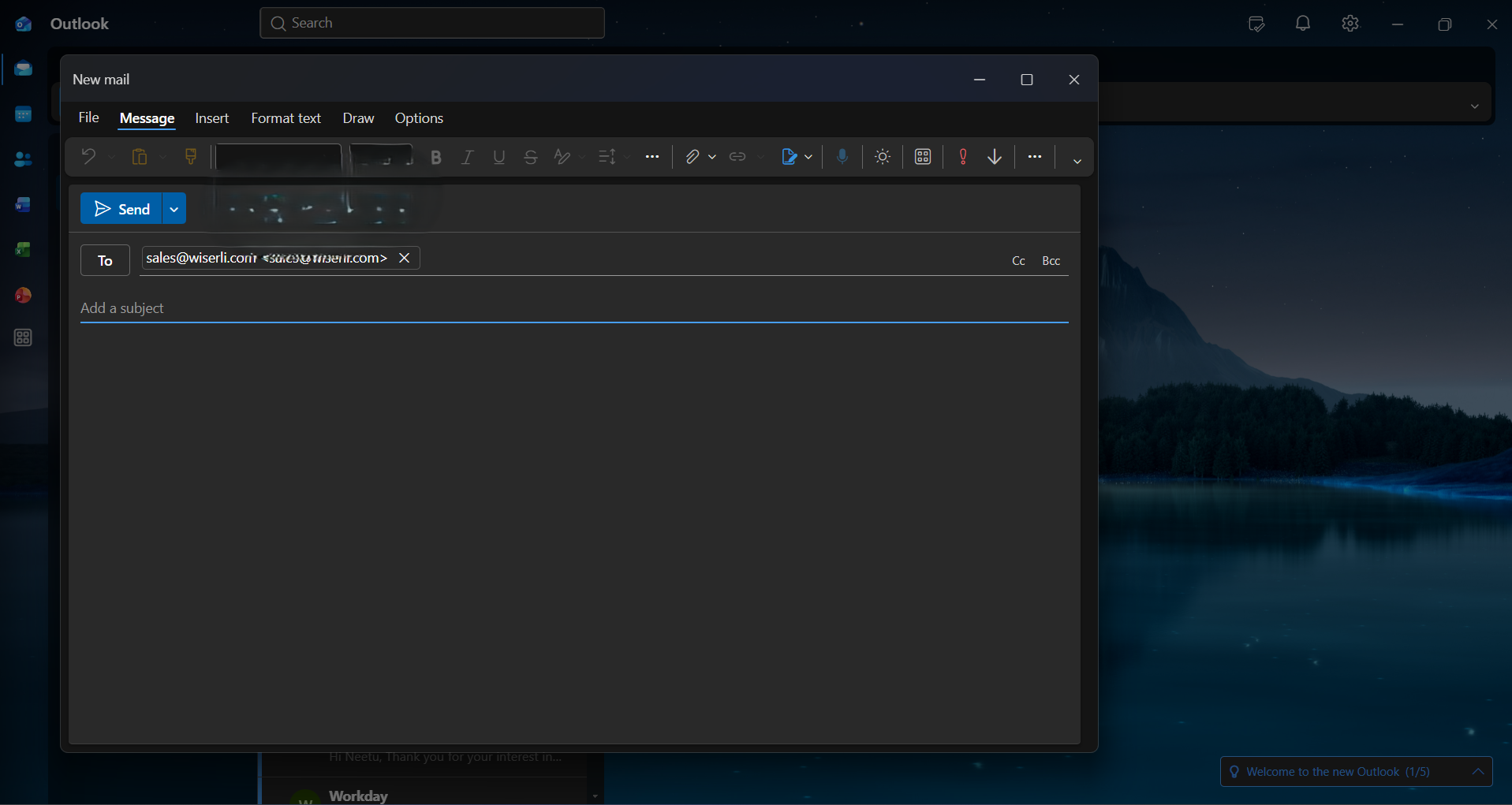The width and height of the screenshot is (1512, 805).
Task: Open Outlook settings gear
Action: 1350,24
